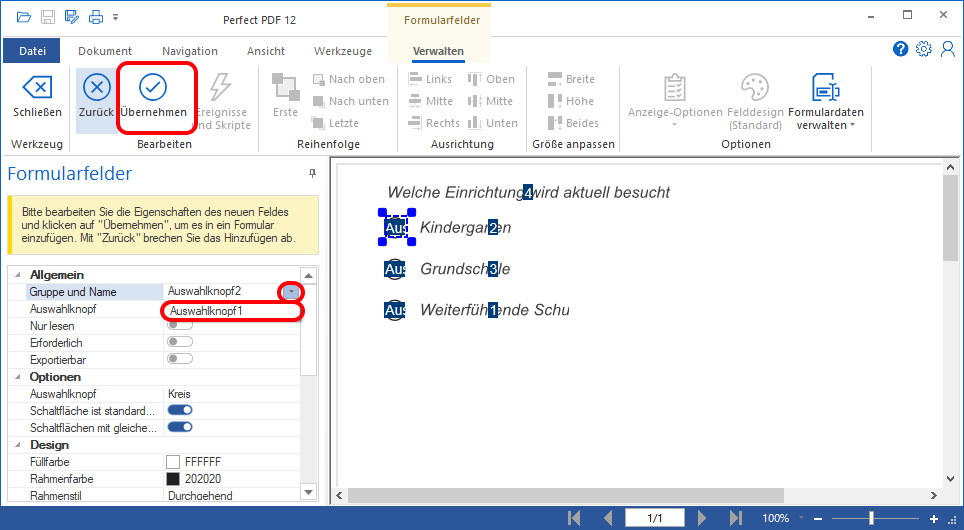
Task: Click the Auswahlknopf1 name input field
Action: click(x=232, y=311)
